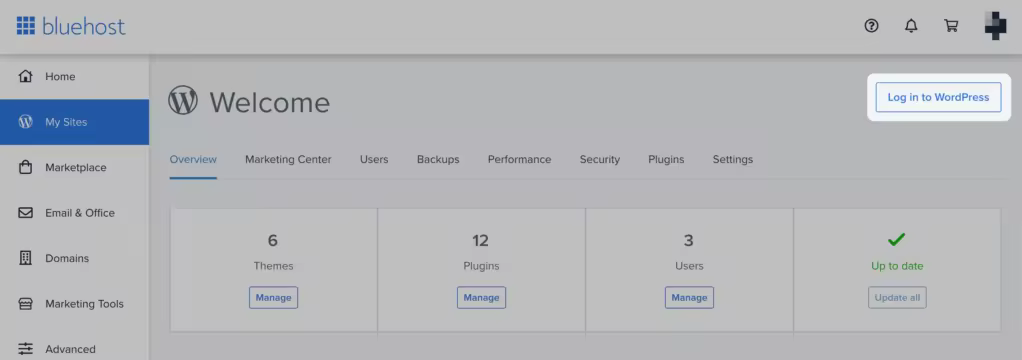
Task: Click the number 3 above Users
Action: 688,241
